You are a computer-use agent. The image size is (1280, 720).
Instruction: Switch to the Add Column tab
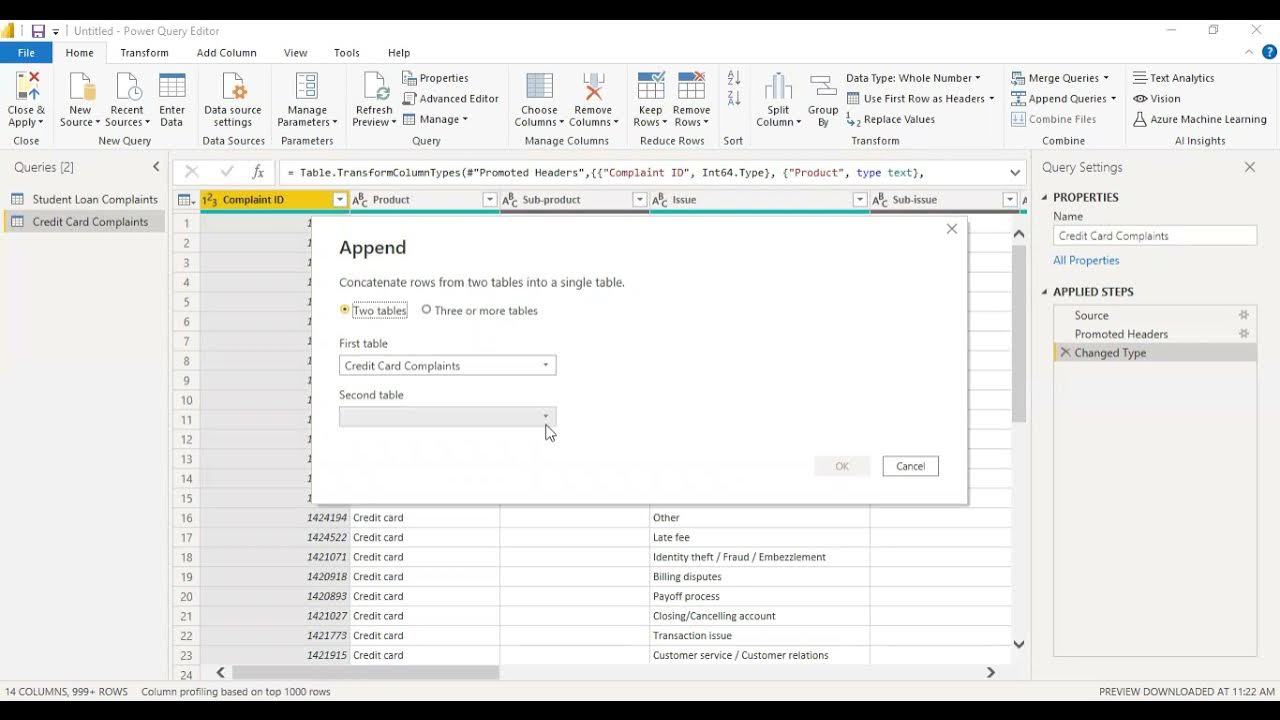point(226,53)
